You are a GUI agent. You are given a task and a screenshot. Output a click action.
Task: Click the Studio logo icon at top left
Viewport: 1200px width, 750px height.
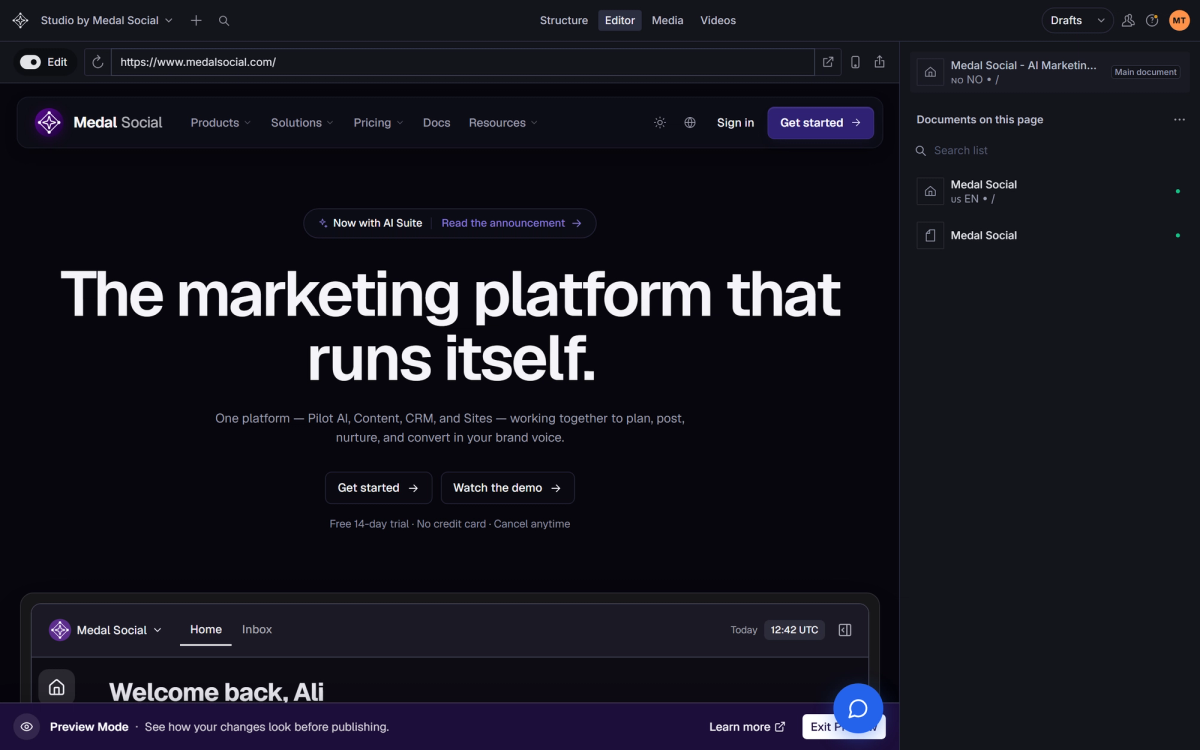20,20
